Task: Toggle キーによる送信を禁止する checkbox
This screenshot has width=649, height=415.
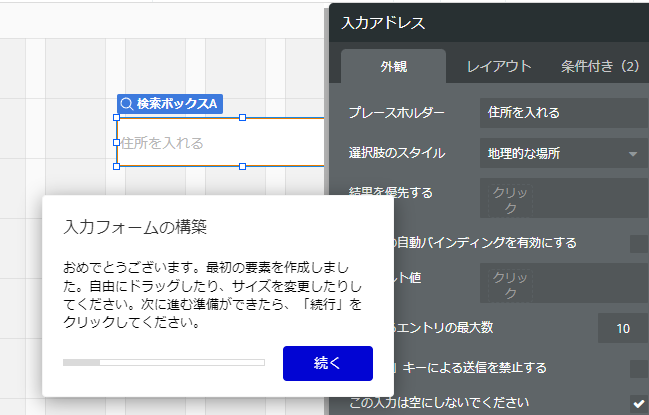Action: [x=639, y=368]
